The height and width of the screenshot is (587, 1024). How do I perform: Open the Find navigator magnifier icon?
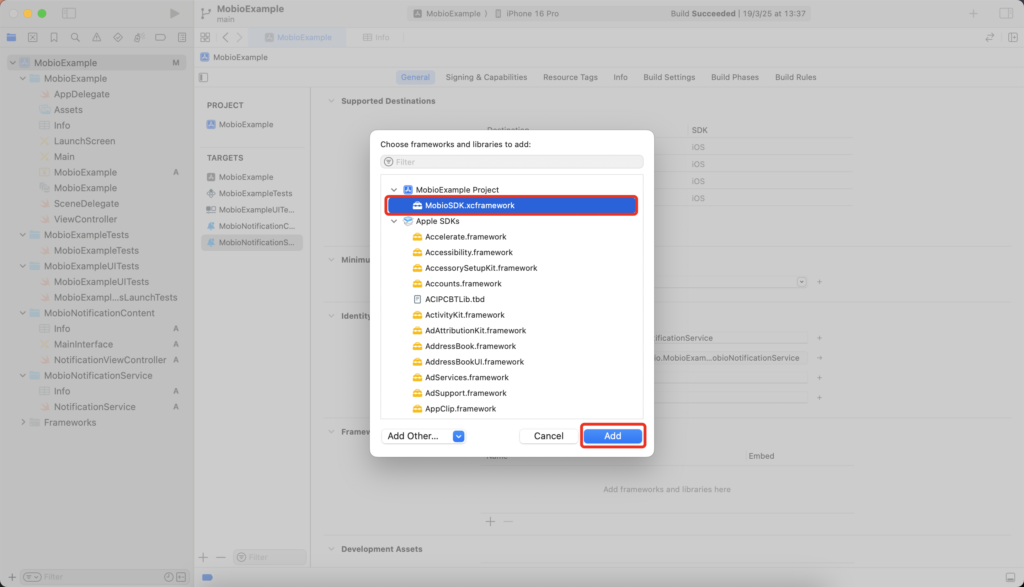(75, 37)
